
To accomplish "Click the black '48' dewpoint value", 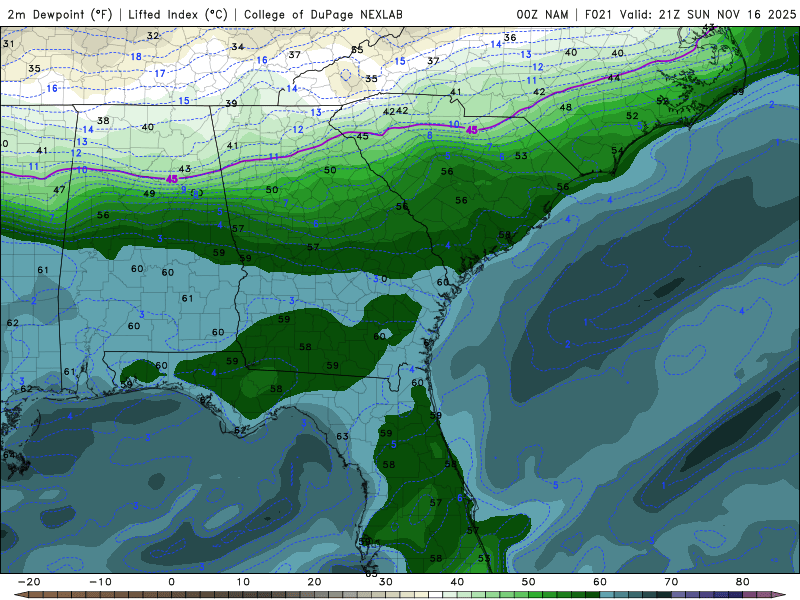I will [x=565, y=108].
